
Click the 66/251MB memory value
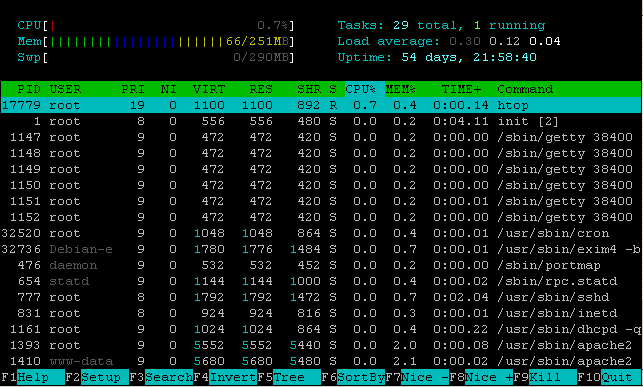(257, 41)
